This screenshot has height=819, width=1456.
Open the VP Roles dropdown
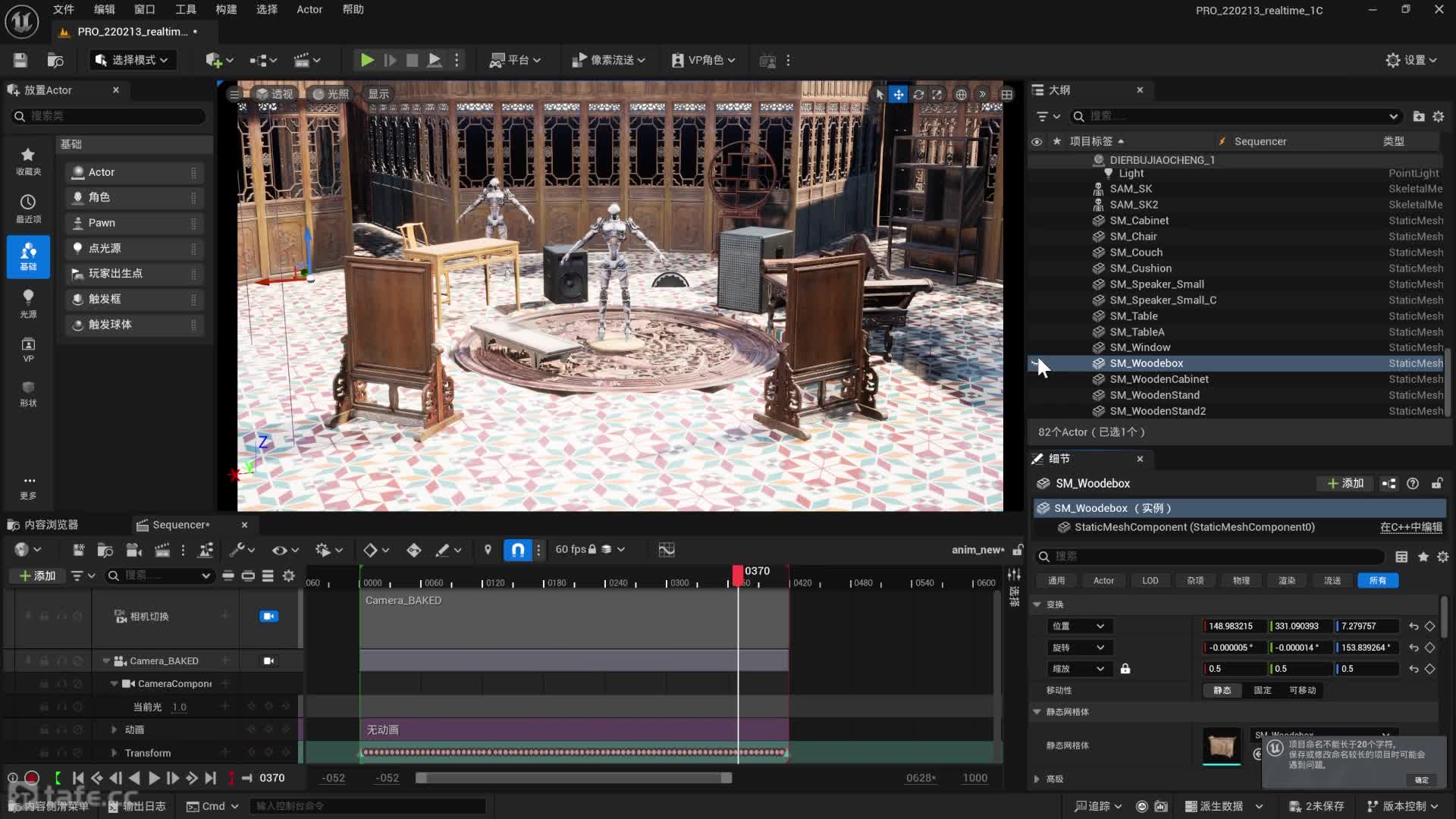pyautogui.click(x=704, y=60)
